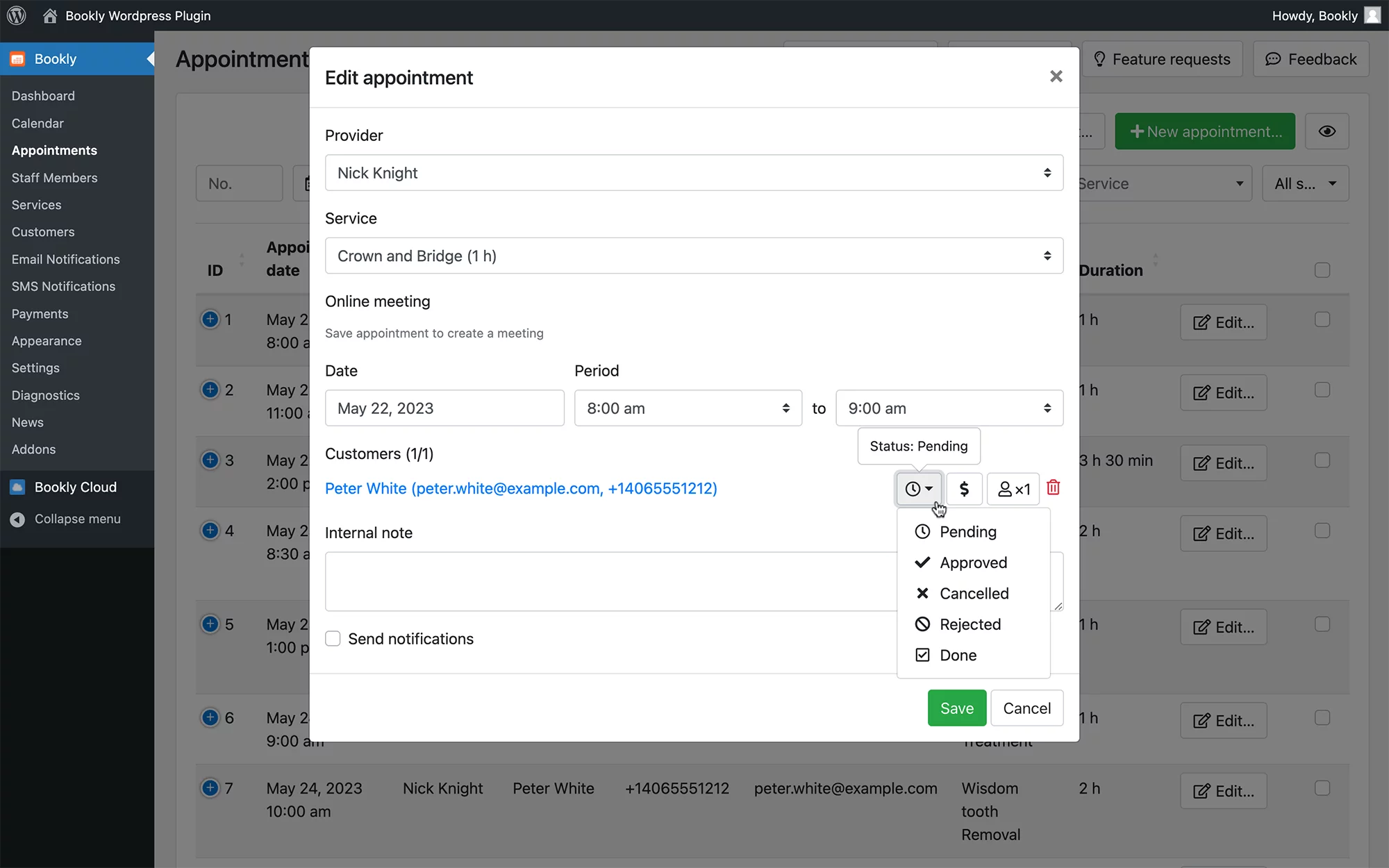Open Settings in the sidebar menu
This screenshot has width=1389, height=868.
click(35, 368)
